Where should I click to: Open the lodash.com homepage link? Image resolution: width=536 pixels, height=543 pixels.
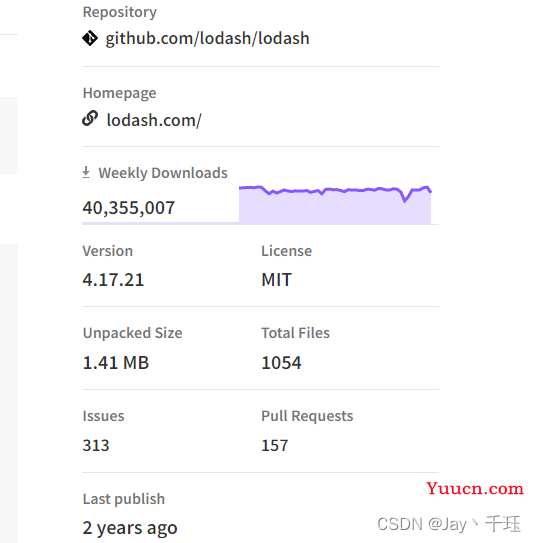tap(154, 121)
